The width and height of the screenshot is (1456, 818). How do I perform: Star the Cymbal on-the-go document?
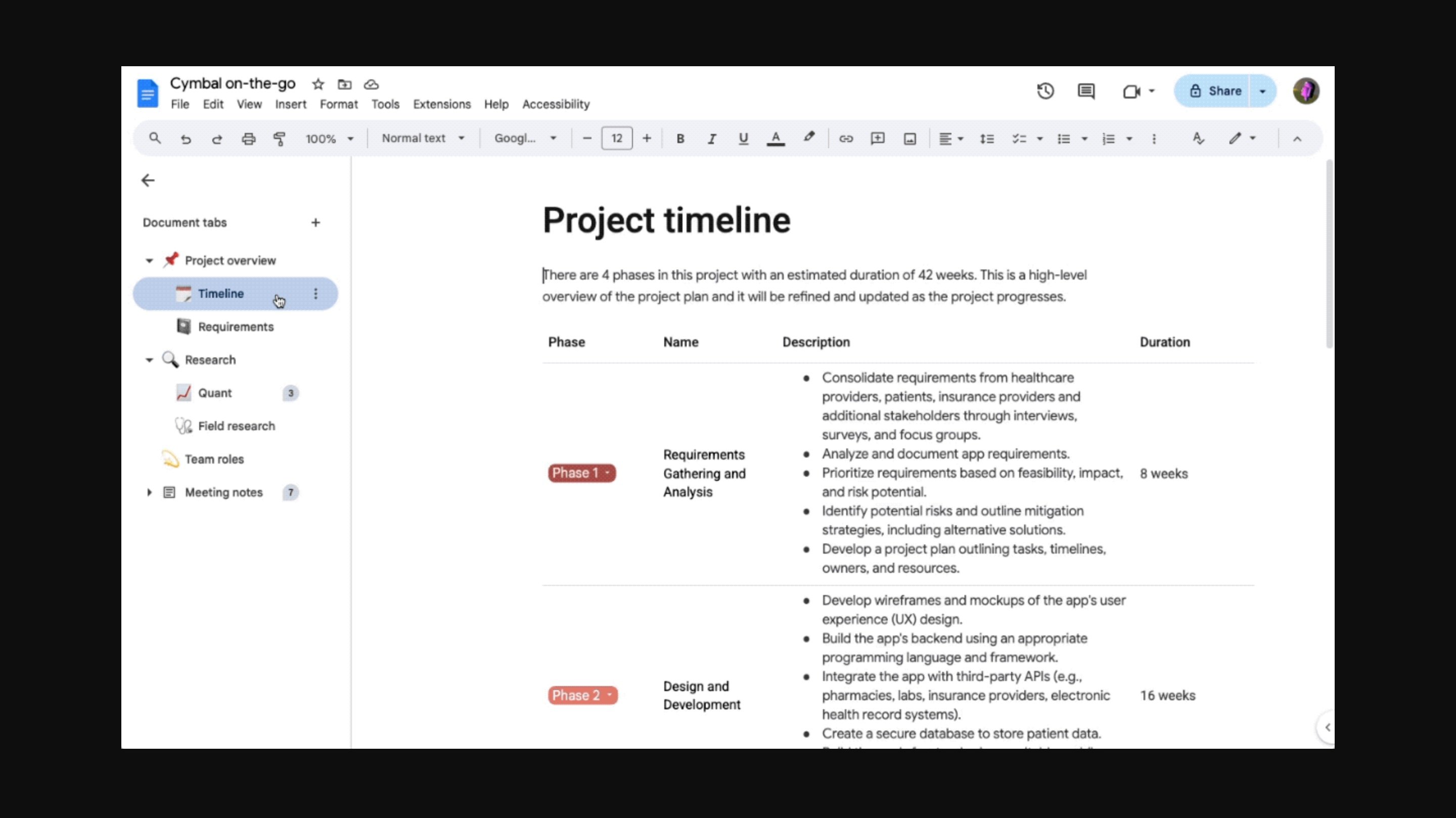318,84
